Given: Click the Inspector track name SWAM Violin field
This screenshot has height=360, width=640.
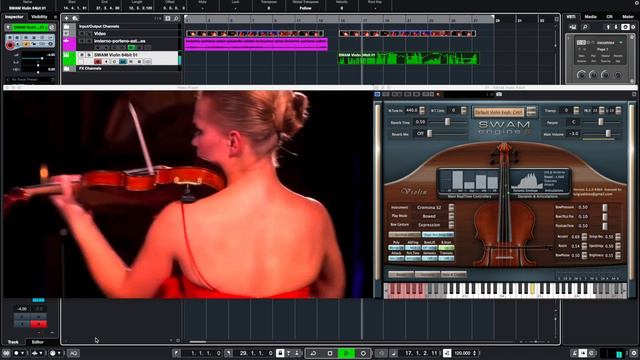Looking at the screenshot, I should click(30, 27).
